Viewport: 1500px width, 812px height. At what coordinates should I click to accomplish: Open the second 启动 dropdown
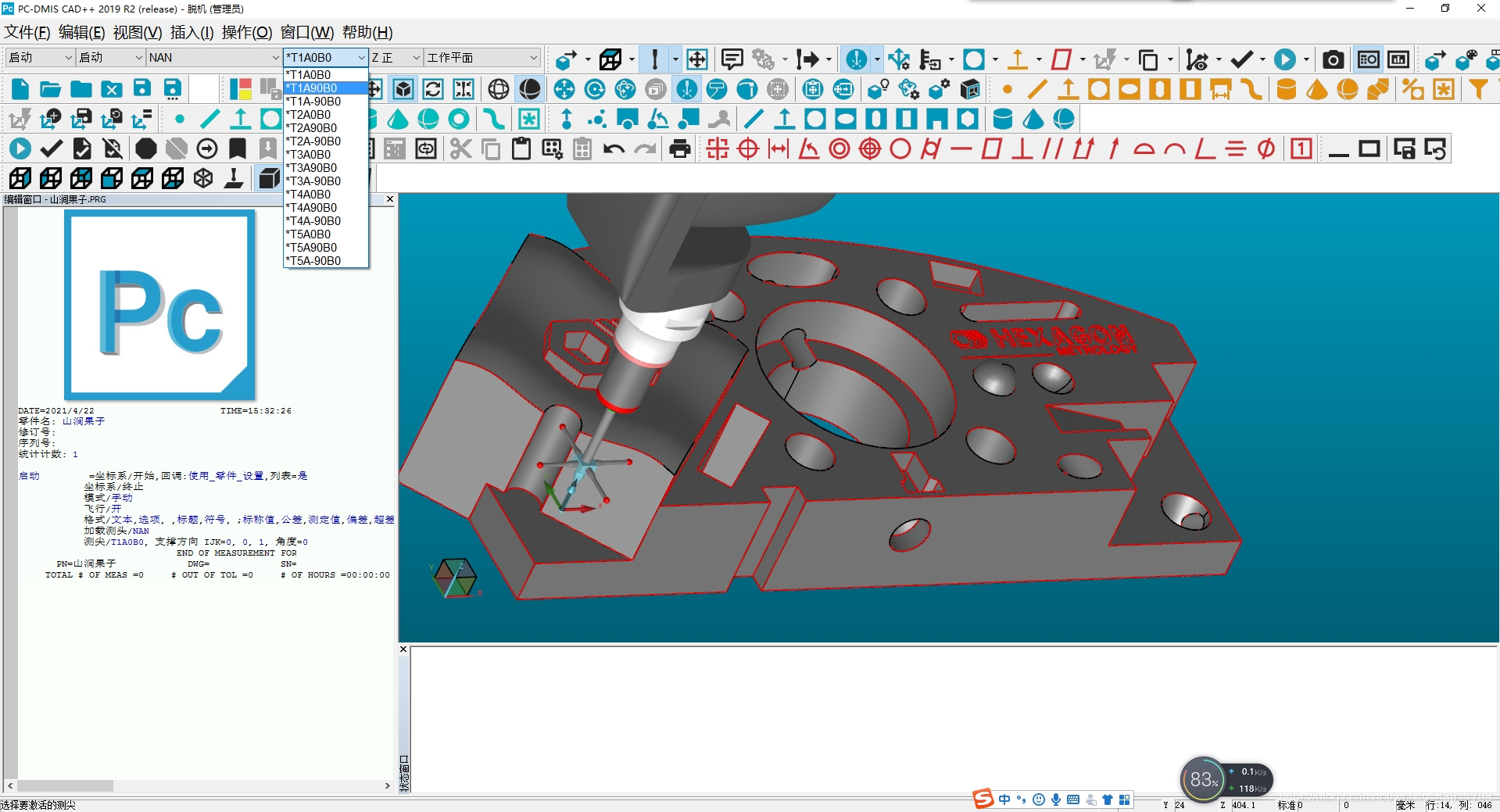[x=110, y=57]
